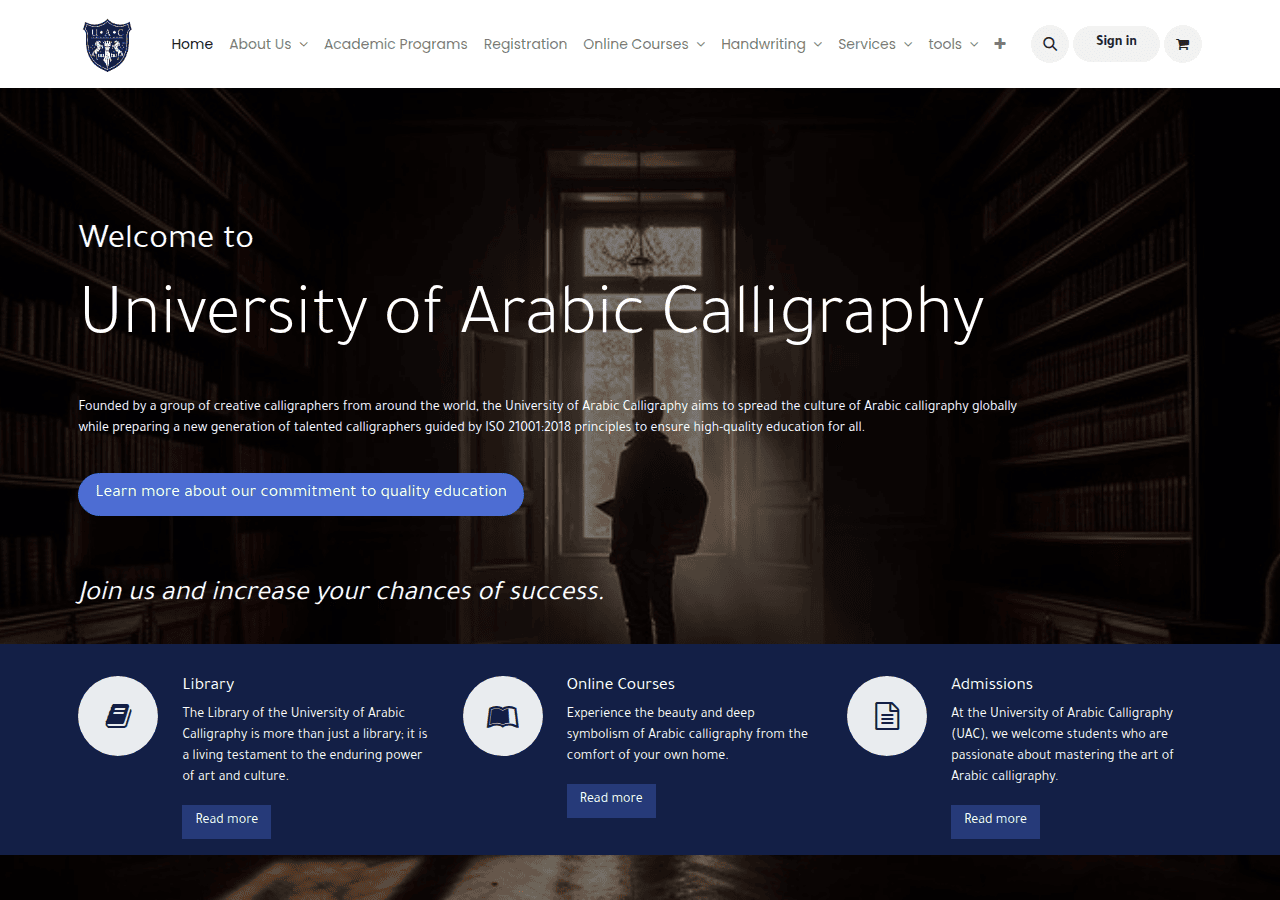Click the University of Arabic Calligraphy headline
Image resolution: width=1280 pixels, height=900 pixels.
[x=532, y=311]
